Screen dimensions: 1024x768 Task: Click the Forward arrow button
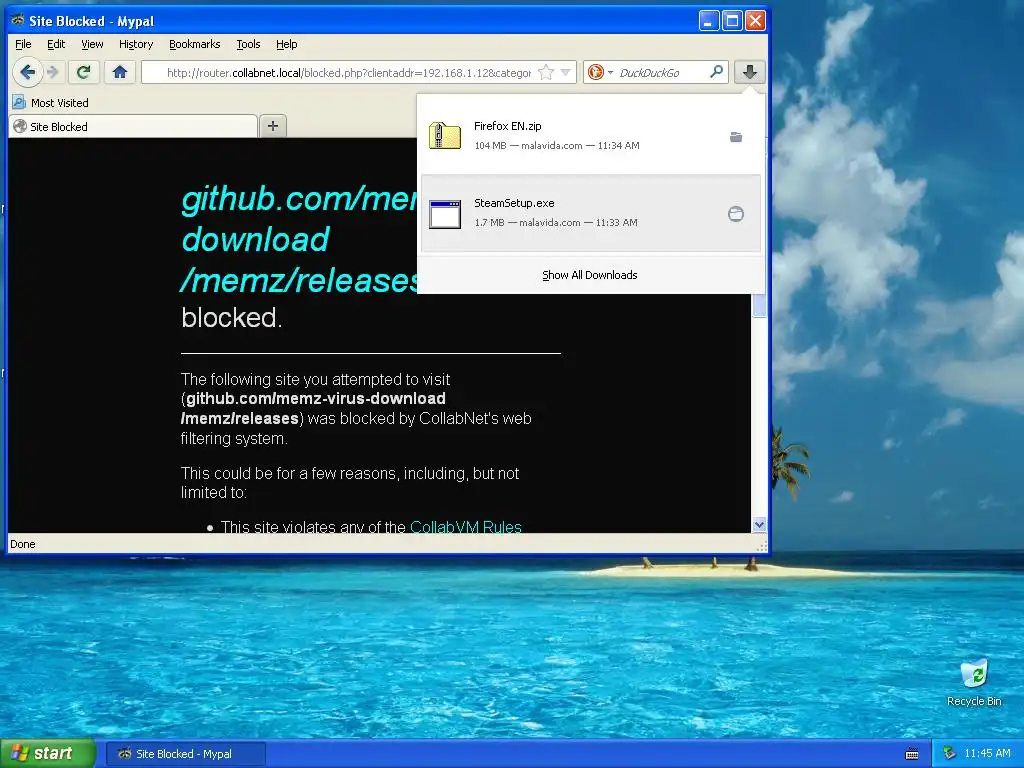click(x=54, y=72)
